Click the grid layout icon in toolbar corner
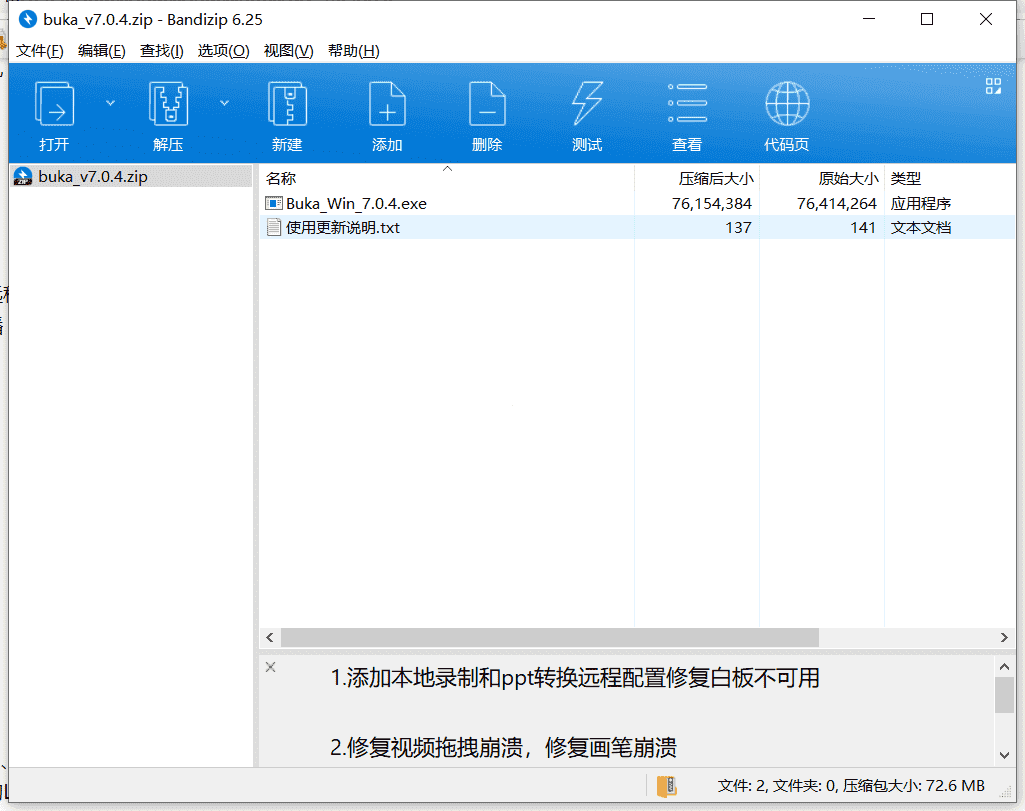 [993, 86]
